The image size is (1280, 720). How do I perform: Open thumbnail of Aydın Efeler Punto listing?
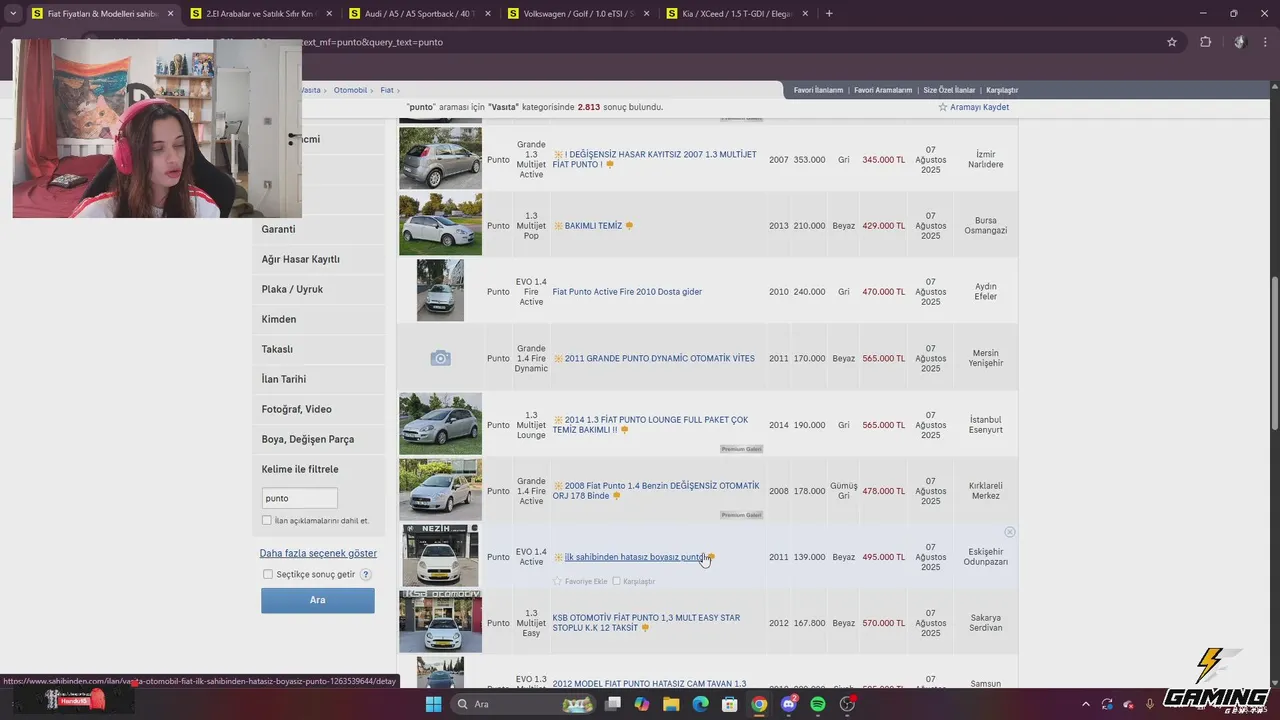pyautogui.click(x=440, y=291)
